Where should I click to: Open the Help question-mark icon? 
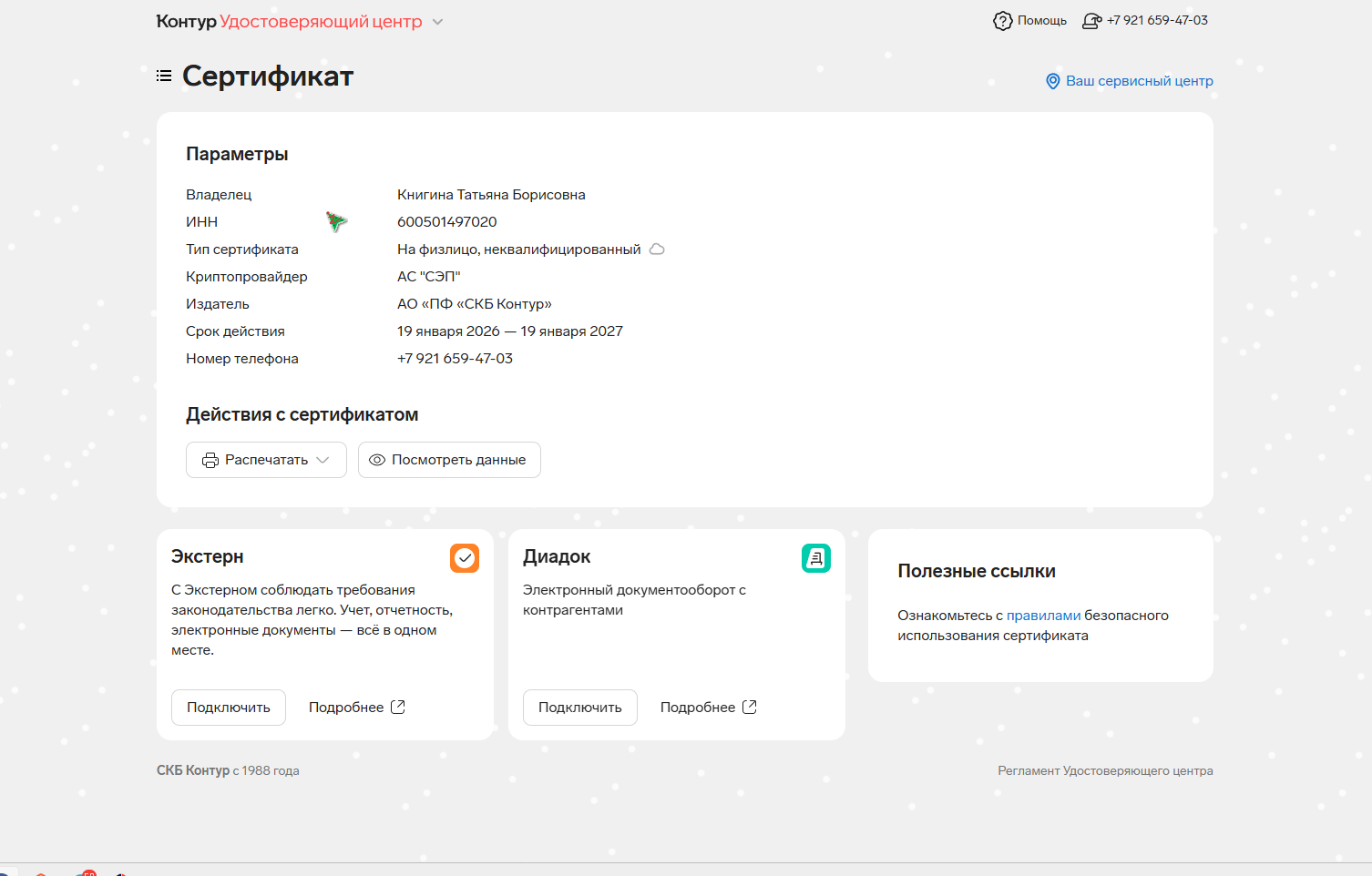click(x=1002, y=21)
